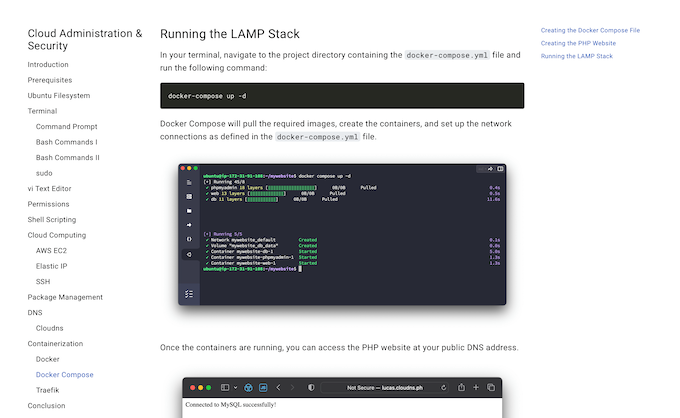Click the terminal screenshot image
This screenshot has width=680, height=418.
(342, 234)
